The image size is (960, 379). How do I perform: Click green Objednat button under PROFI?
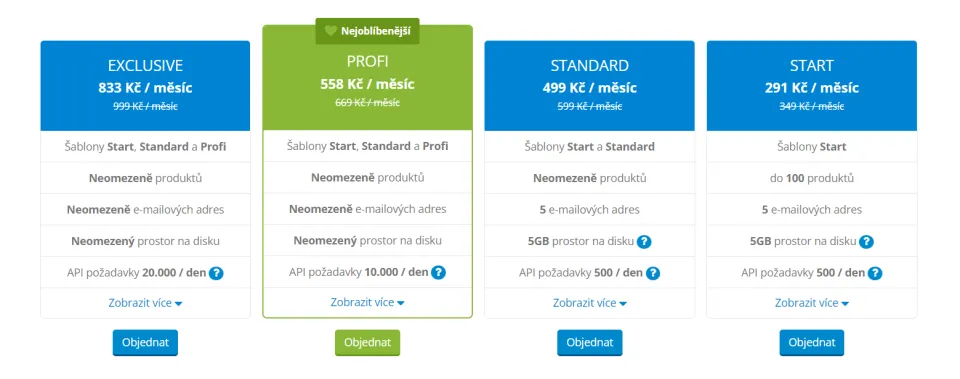click(367, 343)
